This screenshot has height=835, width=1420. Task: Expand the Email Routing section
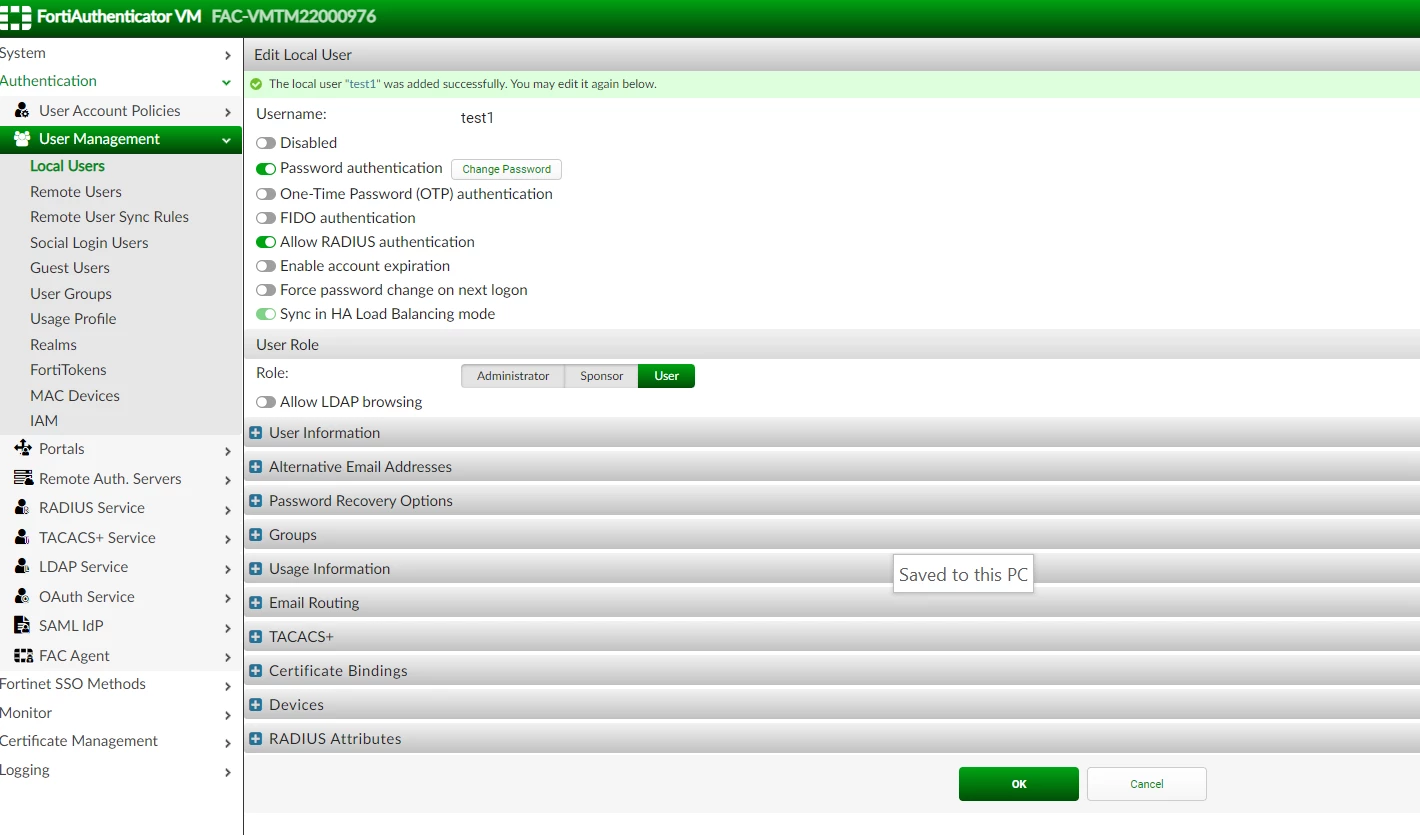point(256,603)
